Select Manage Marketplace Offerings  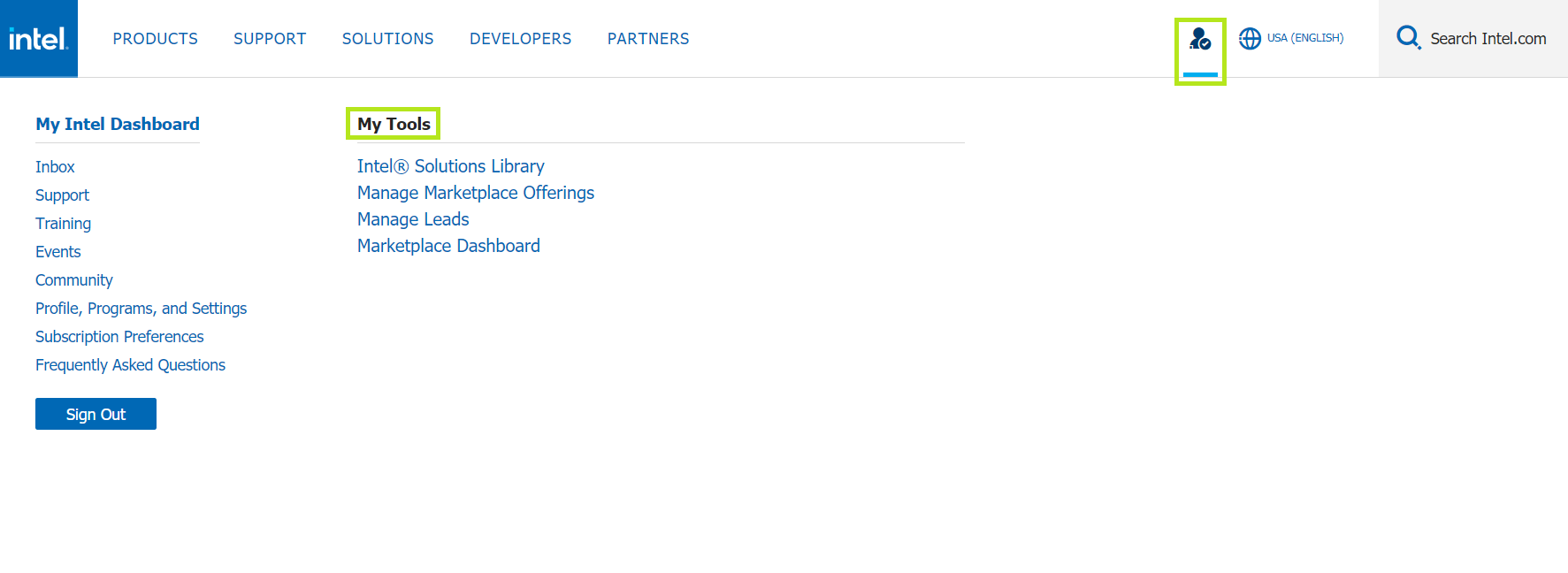tap(476, 193)
